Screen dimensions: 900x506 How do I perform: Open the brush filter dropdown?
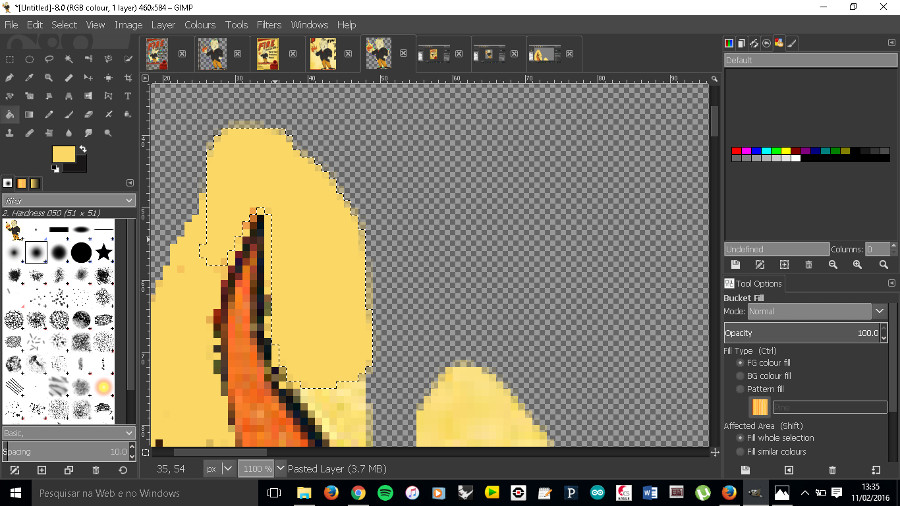[x=69, y=200]
